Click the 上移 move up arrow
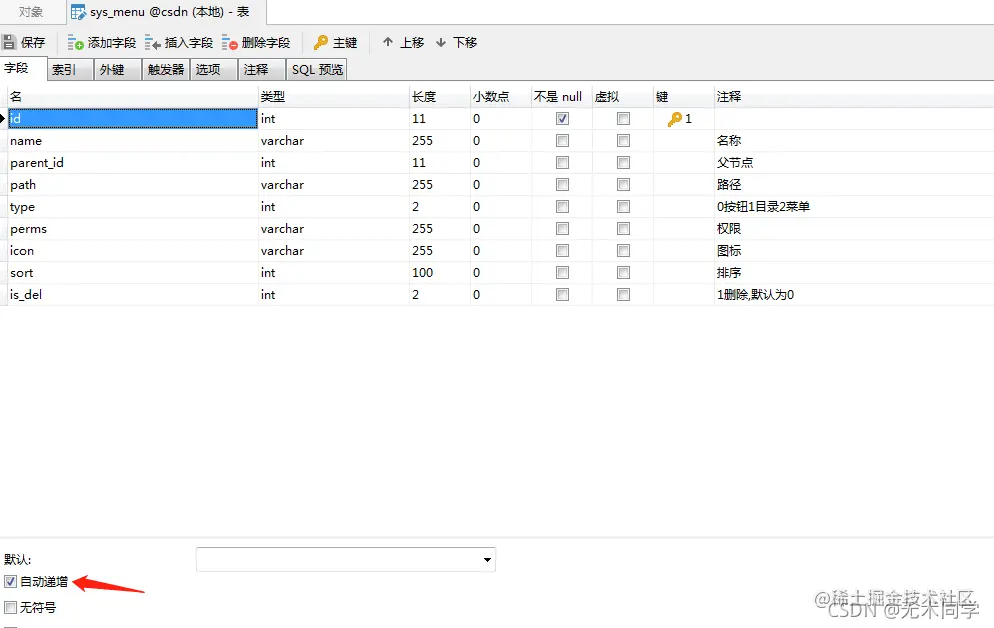 pyautogui.click(x=388, y=42)
